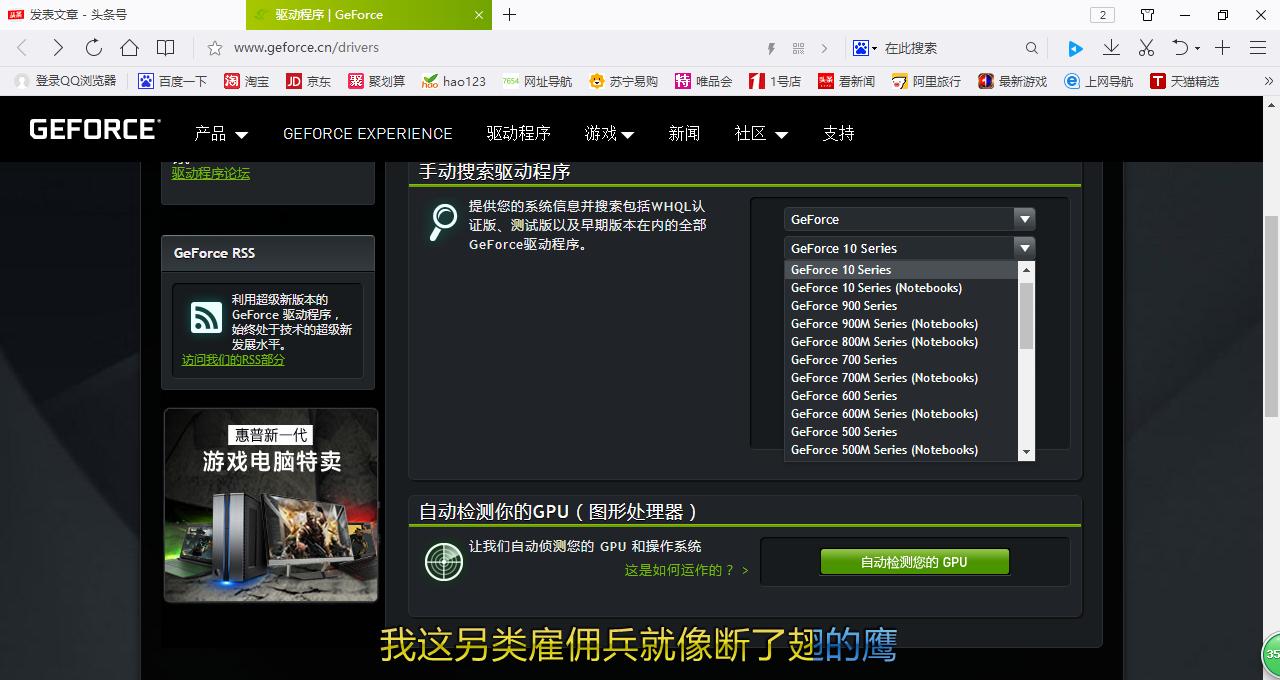Expand the 产品 navigation menu

pyautogui.click(x=221, y=134)
